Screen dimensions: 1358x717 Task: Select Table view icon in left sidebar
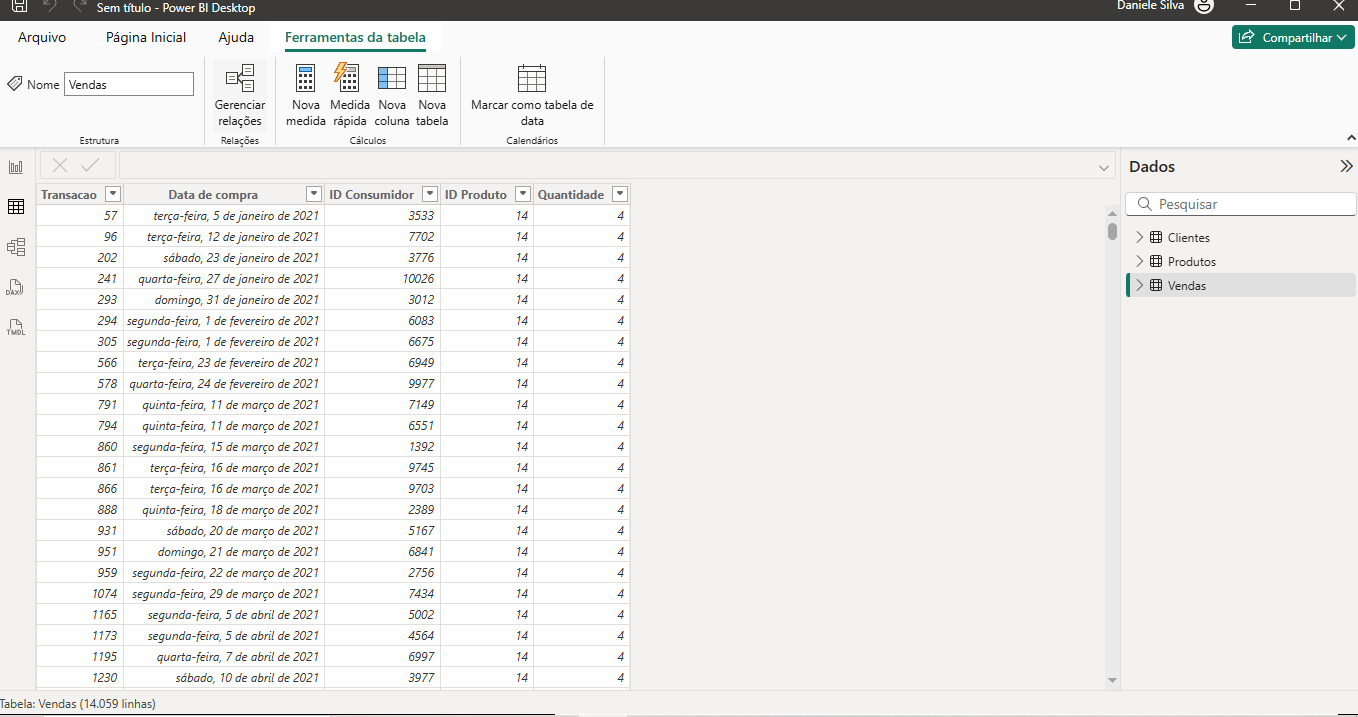pyautogui.click(x=16, y=207)
